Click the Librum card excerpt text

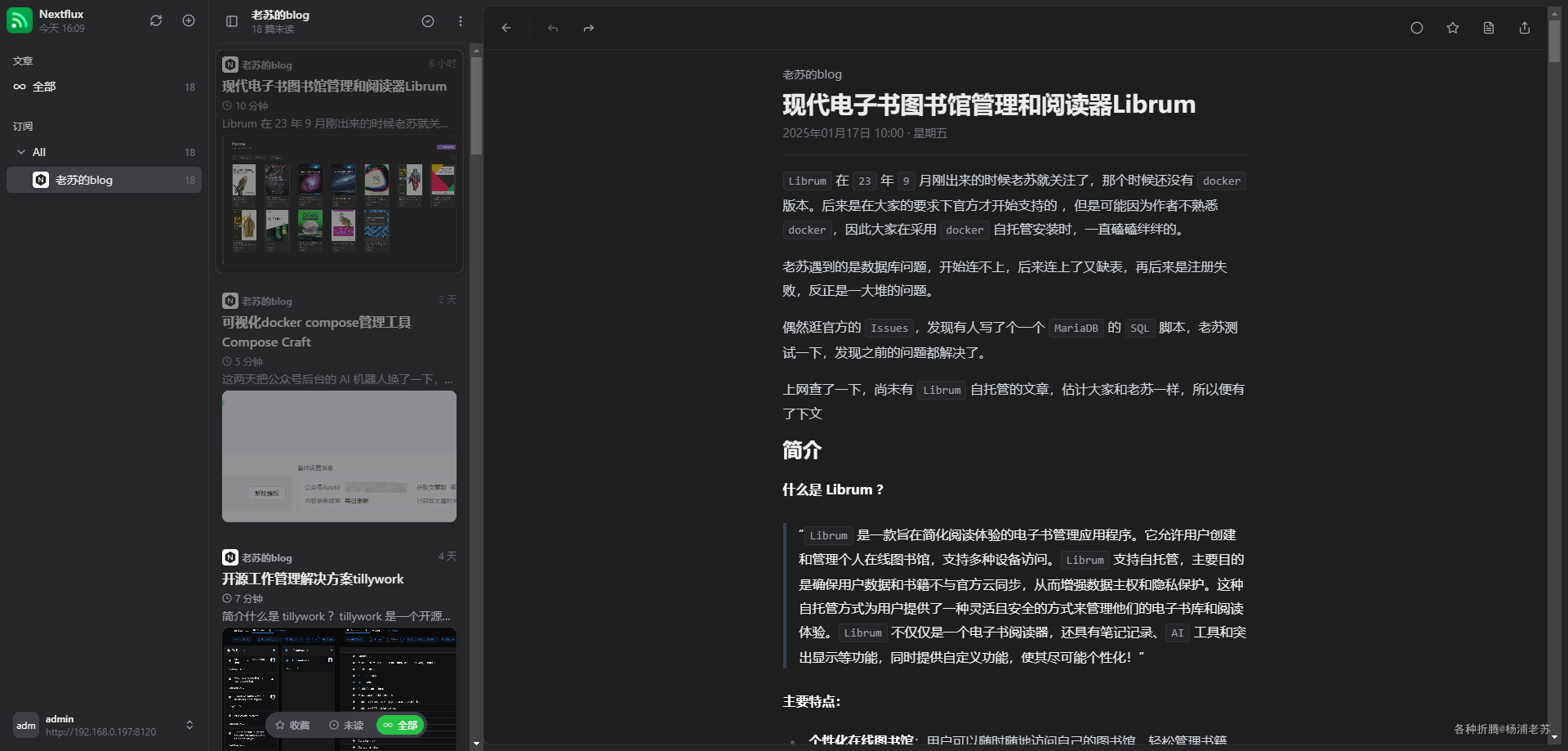pos(336,123)
